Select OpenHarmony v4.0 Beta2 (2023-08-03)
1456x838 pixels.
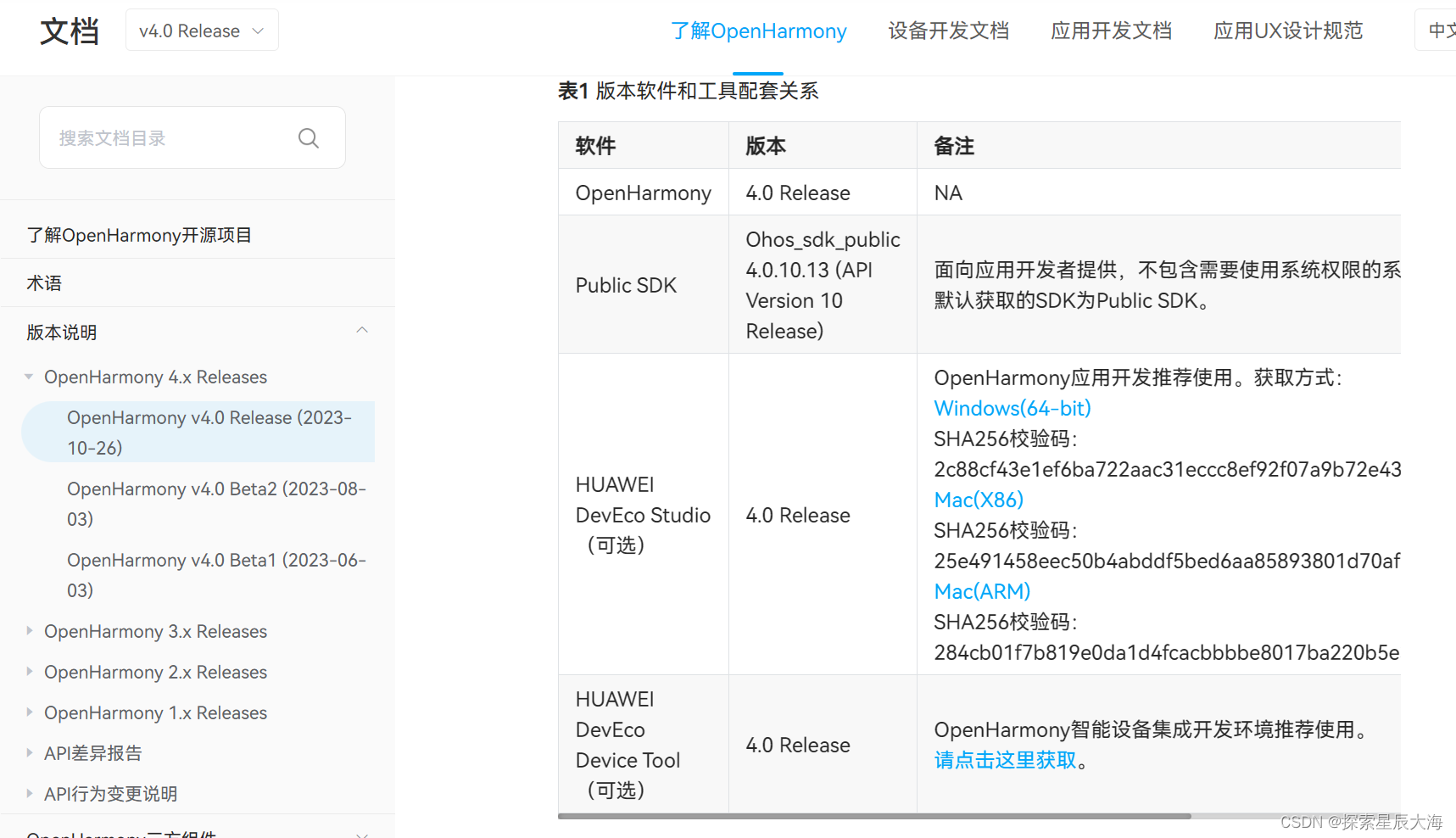pos(216,504)
